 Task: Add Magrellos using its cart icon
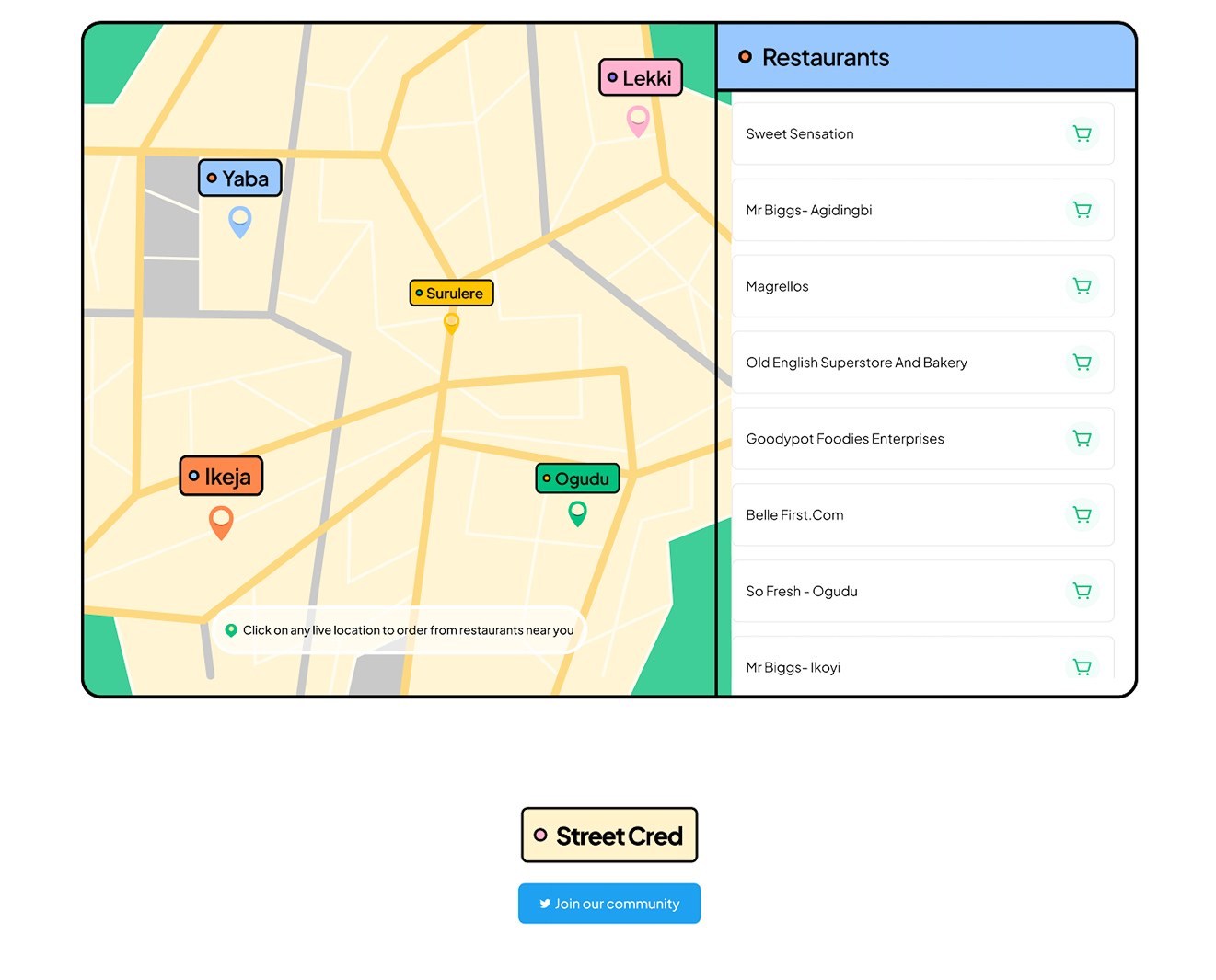tap(1082, 287)
